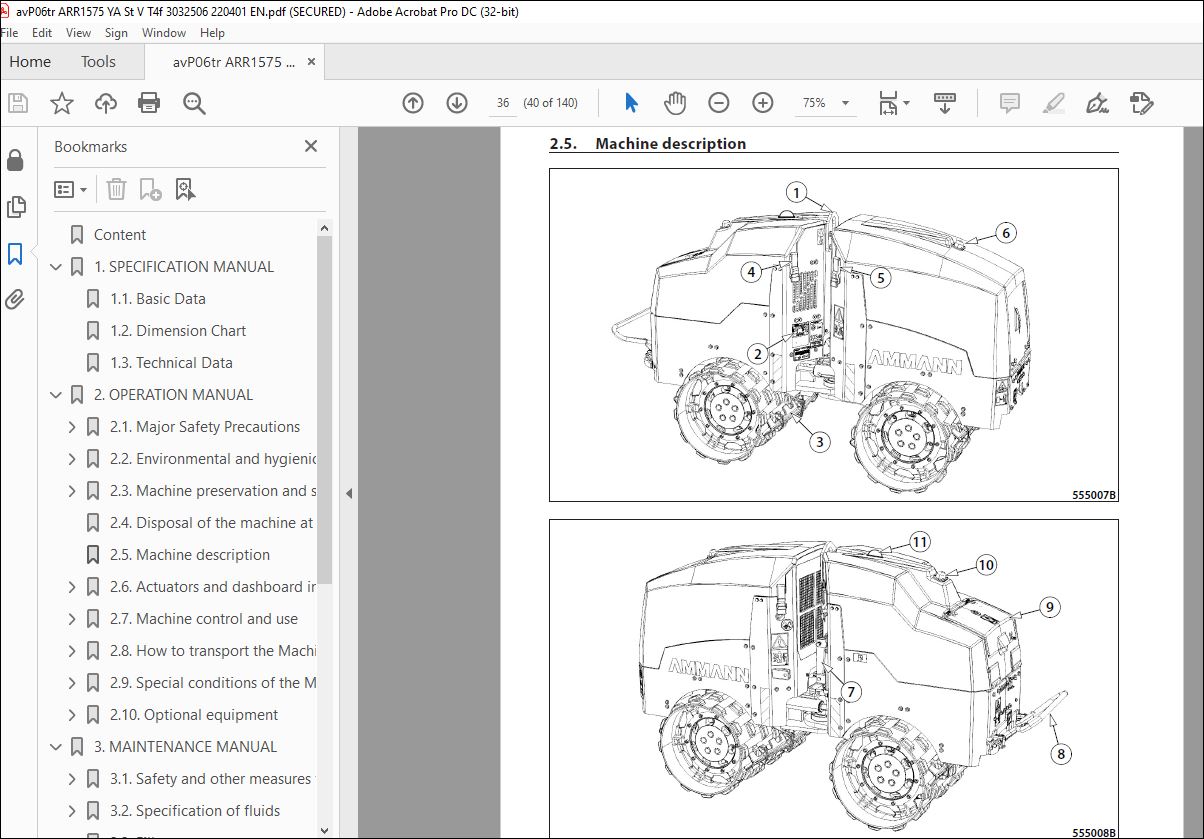Open the File menu
Image resolution: width=1204 pixels, height=839 pixels.
11,33
